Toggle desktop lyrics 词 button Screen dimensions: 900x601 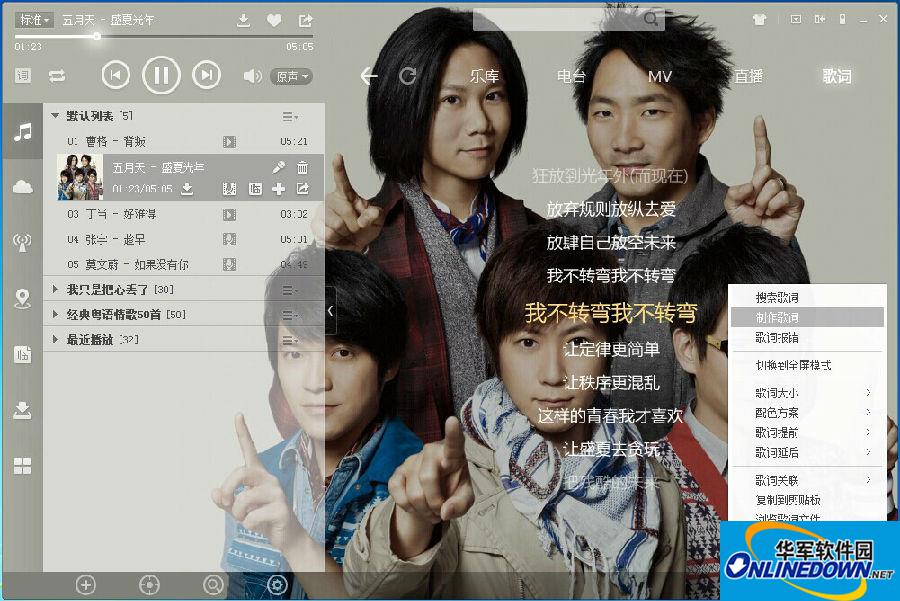coord(23,76)
